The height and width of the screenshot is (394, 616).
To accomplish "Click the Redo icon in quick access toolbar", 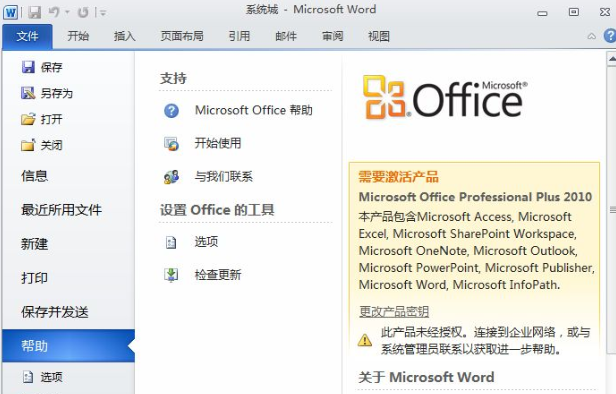I will click(82, 13).
